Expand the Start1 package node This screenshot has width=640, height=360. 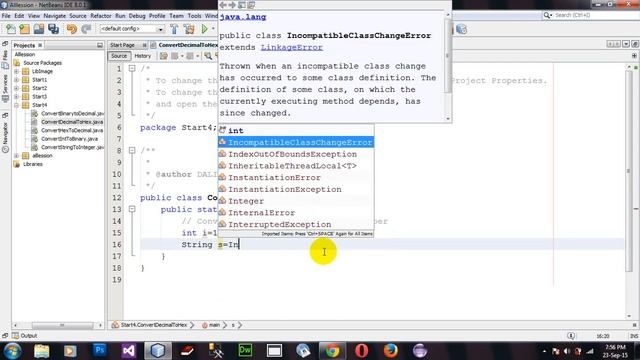(17, 80)
